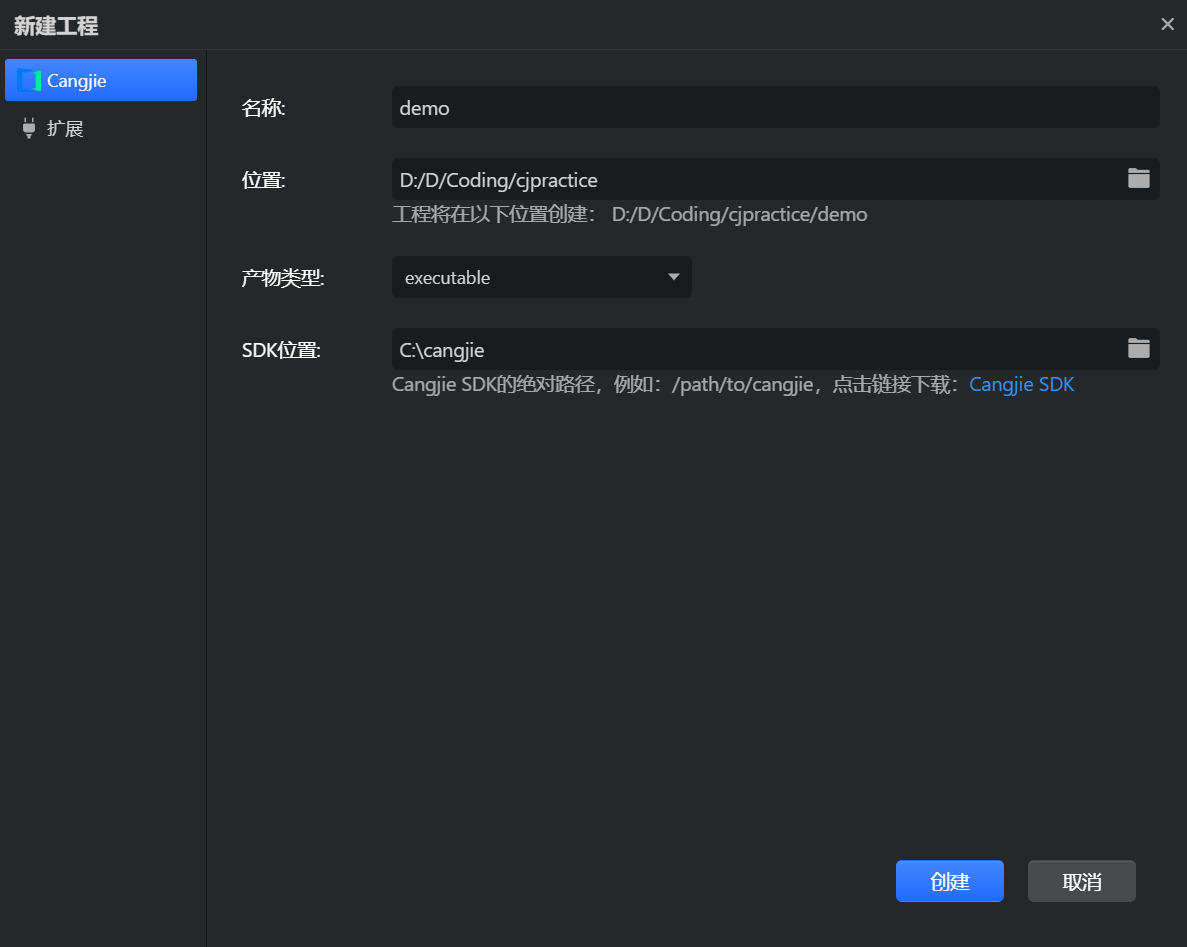Click the D:/D/Coding/cjpractice/demo creation path text
This screenshot has width=1187, height=947.
[740, 214]
